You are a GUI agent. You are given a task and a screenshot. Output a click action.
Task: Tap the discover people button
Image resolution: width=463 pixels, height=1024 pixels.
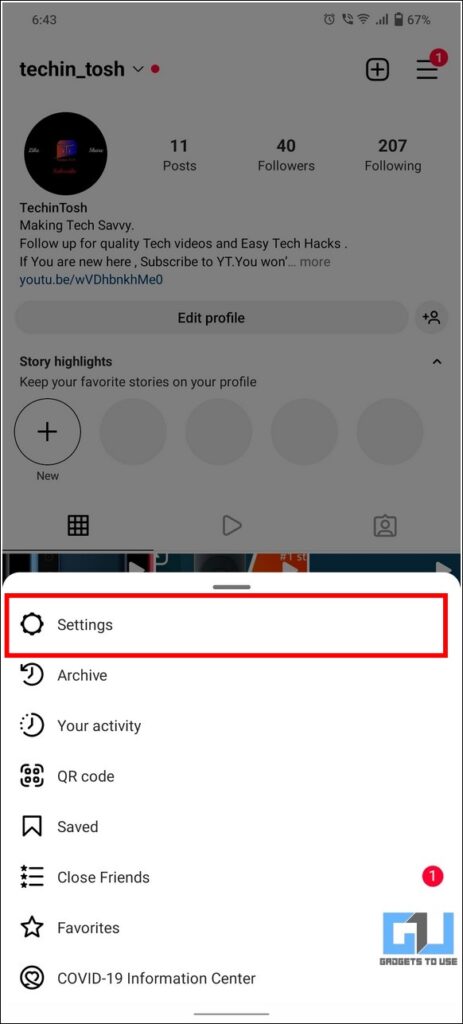tap(431, 318)
